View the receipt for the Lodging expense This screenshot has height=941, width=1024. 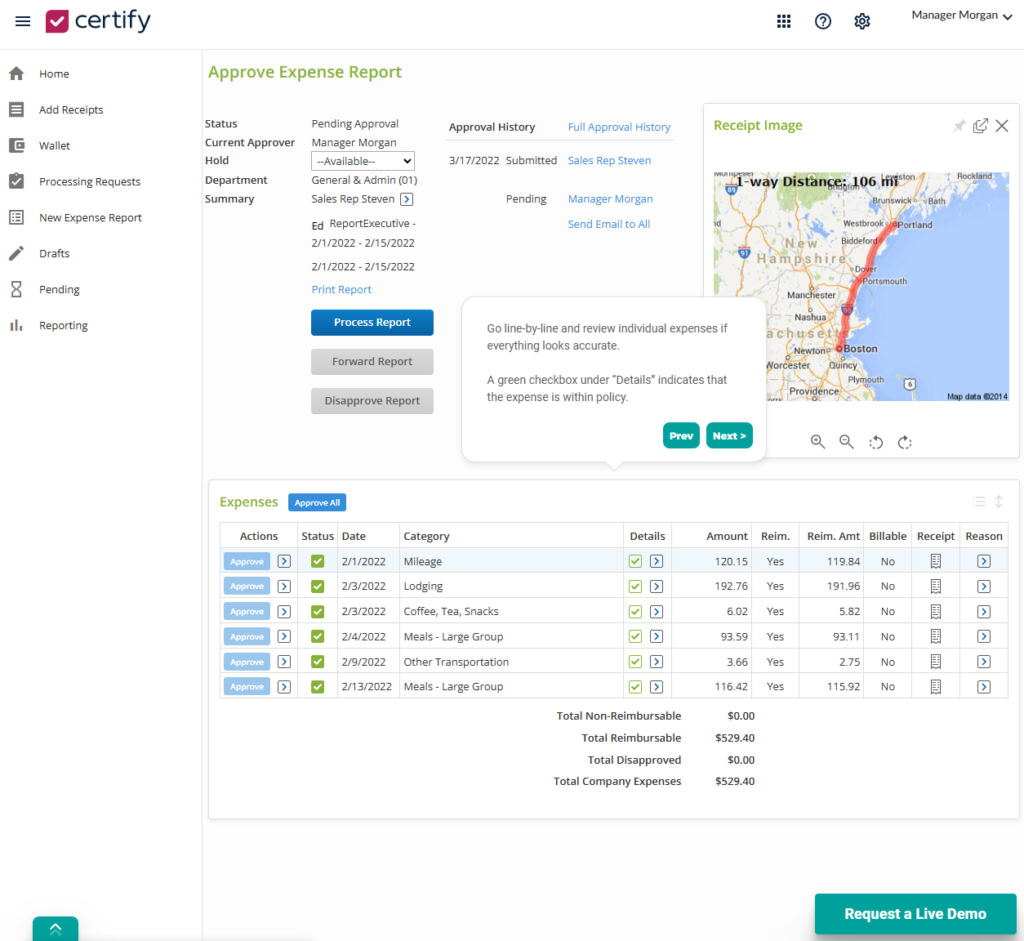[935, 586]
